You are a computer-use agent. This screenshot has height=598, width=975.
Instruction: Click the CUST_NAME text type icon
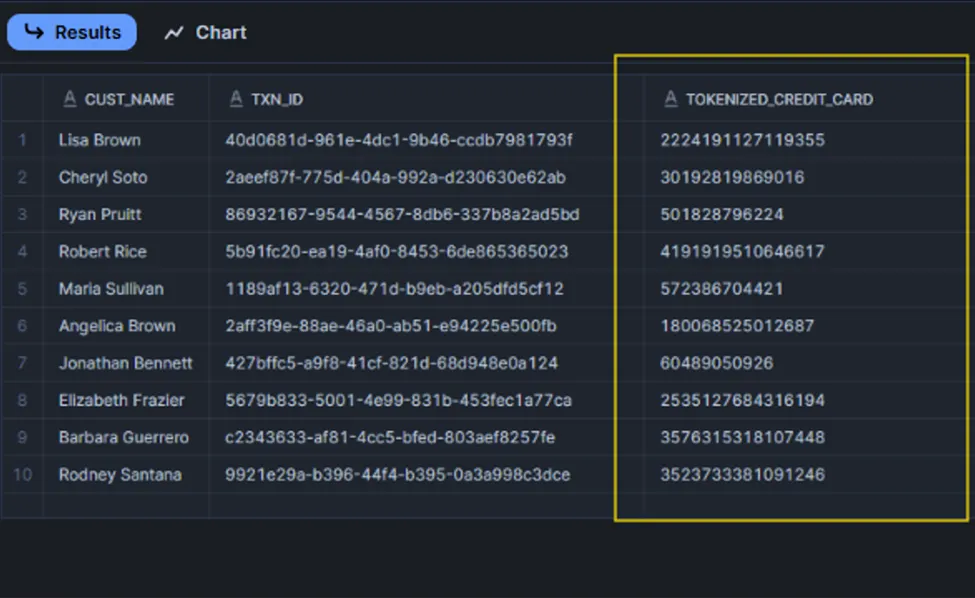(69, 99)
